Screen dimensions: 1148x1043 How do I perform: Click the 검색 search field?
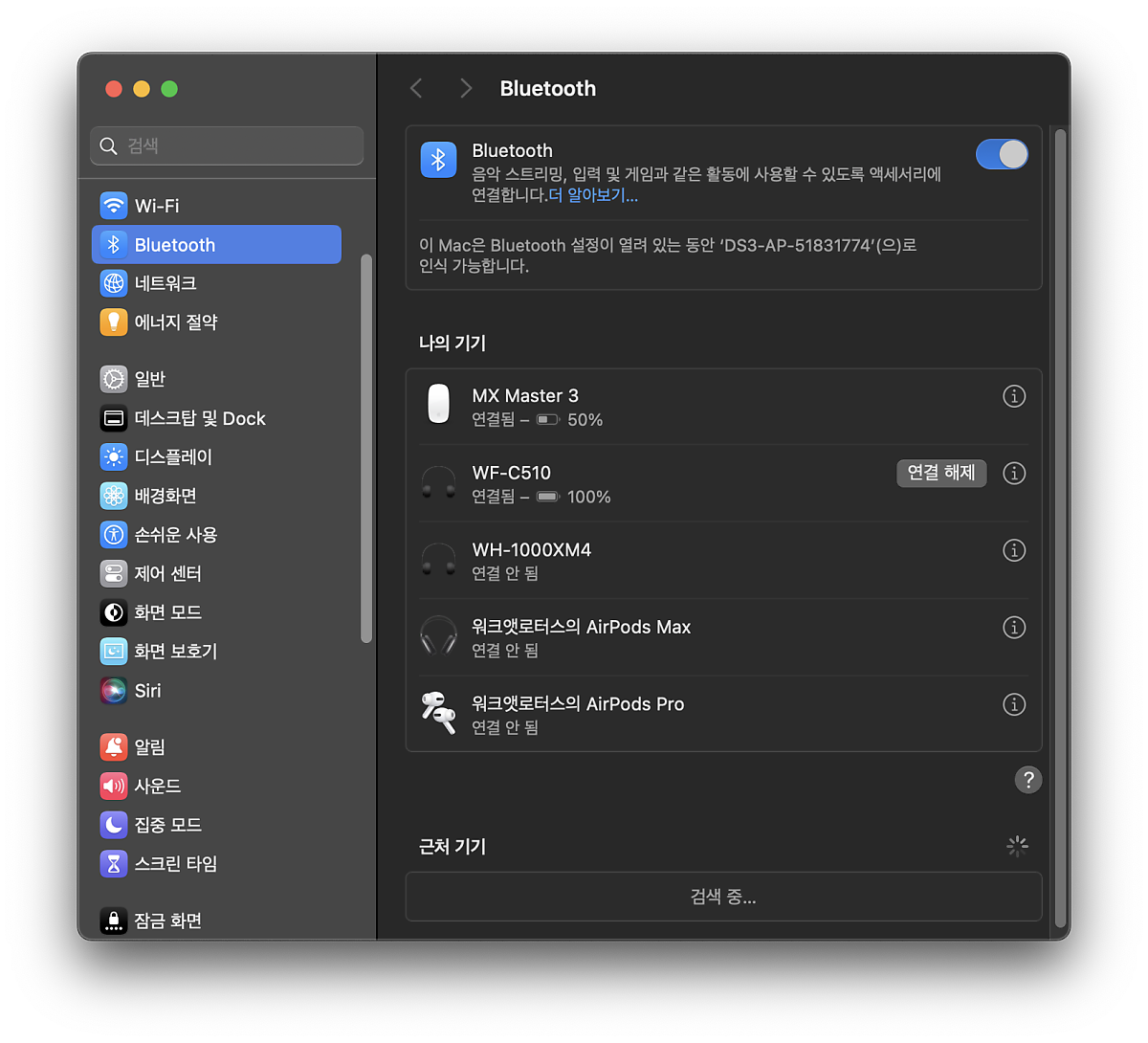(x=227, y=145)
